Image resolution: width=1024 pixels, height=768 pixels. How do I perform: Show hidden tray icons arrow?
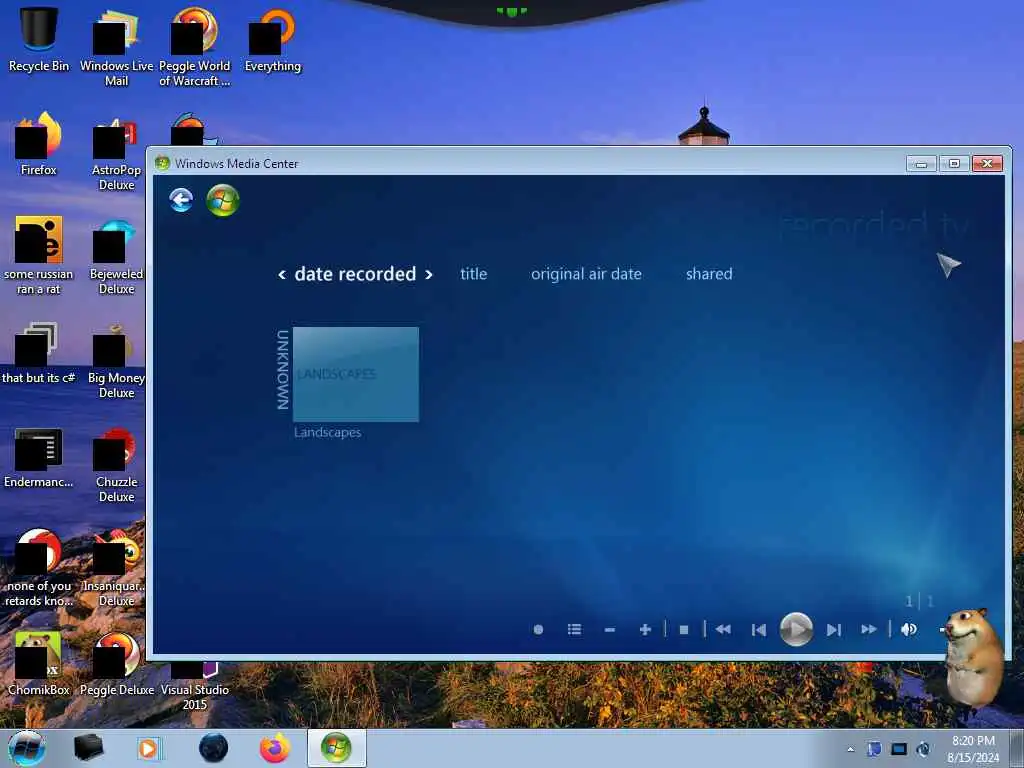pos(850,749)
